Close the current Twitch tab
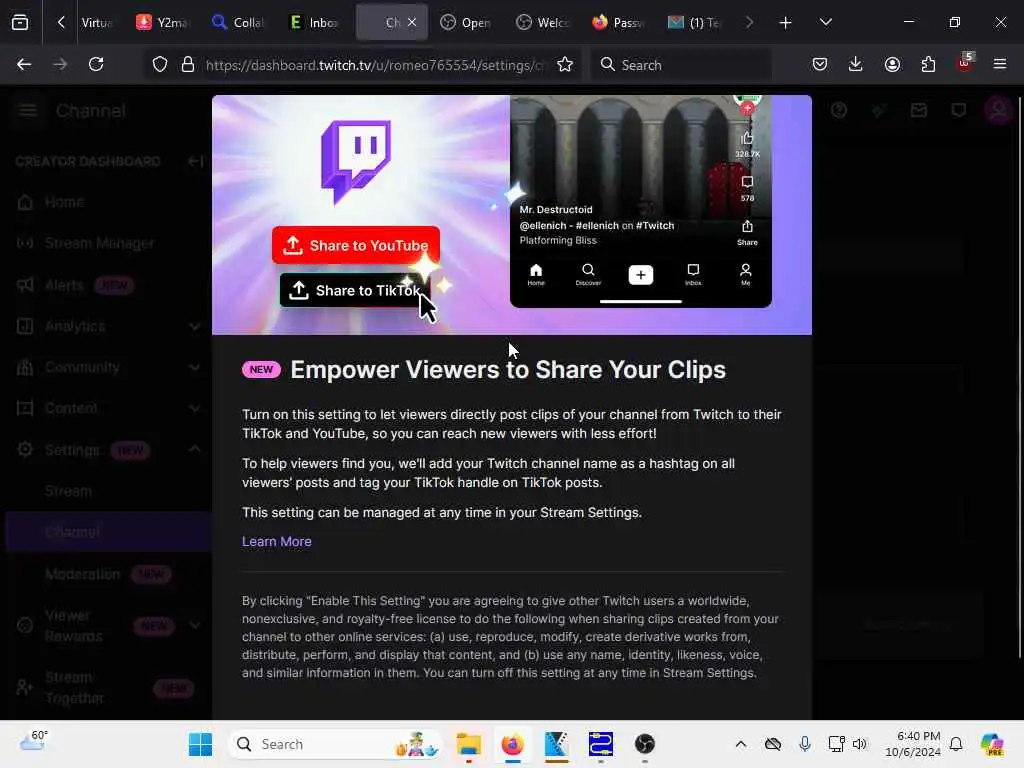The height and width of the screenshot is (768, 1024). click(412, 22)
